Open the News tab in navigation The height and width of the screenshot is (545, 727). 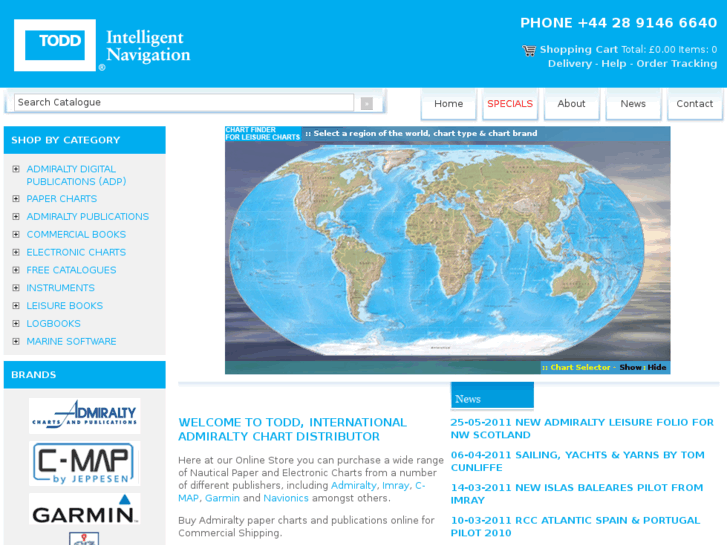point(633,104)
